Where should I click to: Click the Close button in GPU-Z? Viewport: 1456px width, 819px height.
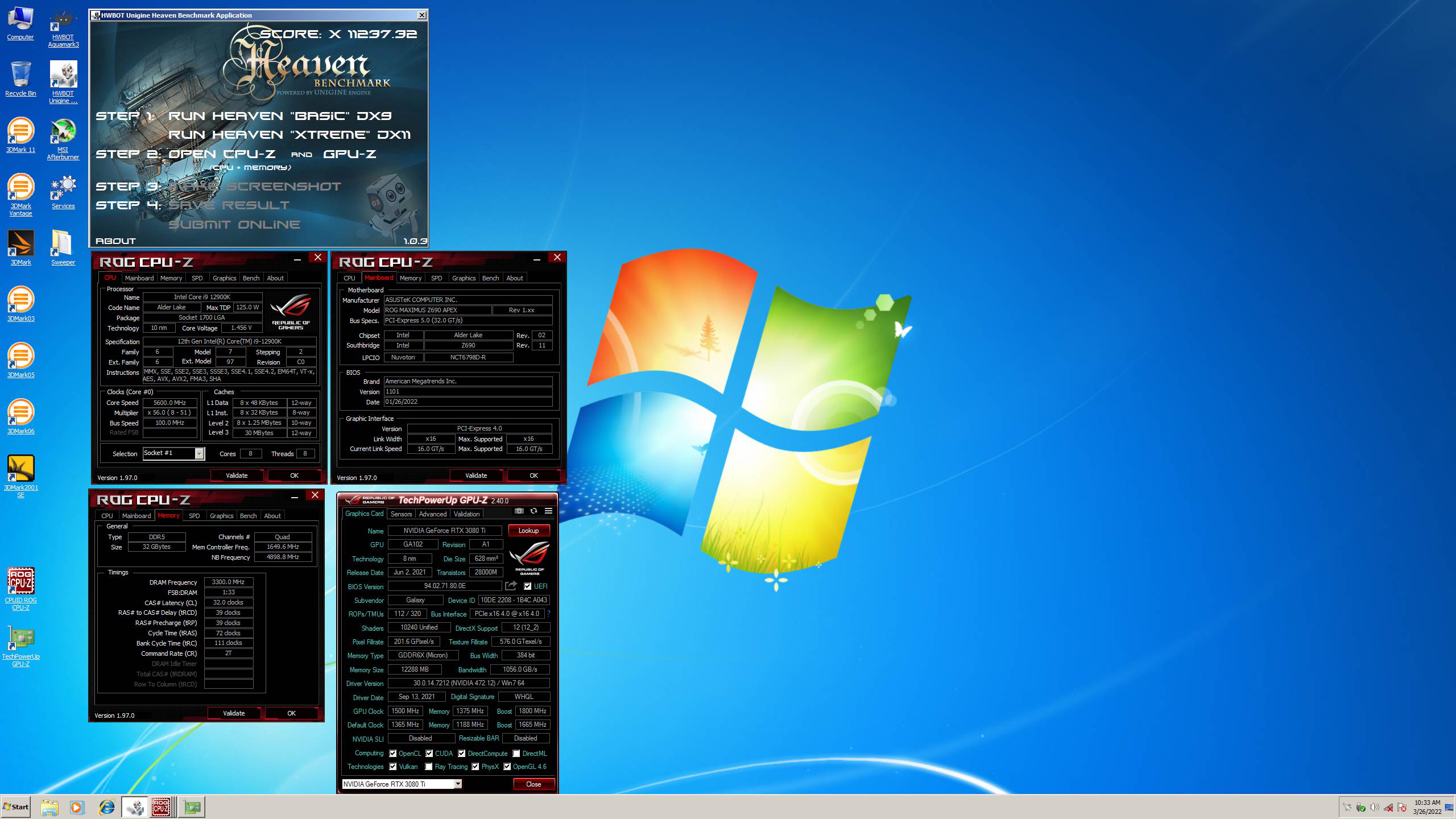click(x=533, y=784)
